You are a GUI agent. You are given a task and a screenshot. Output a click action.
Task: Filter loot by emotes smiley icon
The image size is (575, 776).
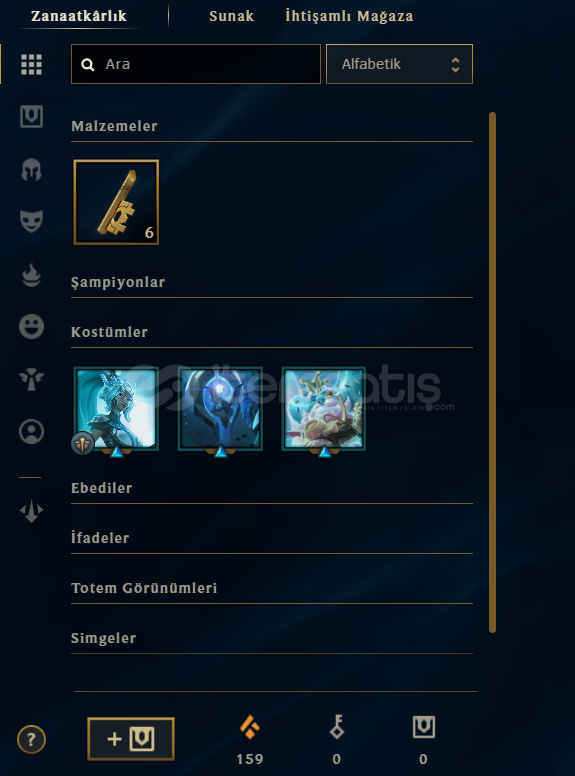pos(31,327)
